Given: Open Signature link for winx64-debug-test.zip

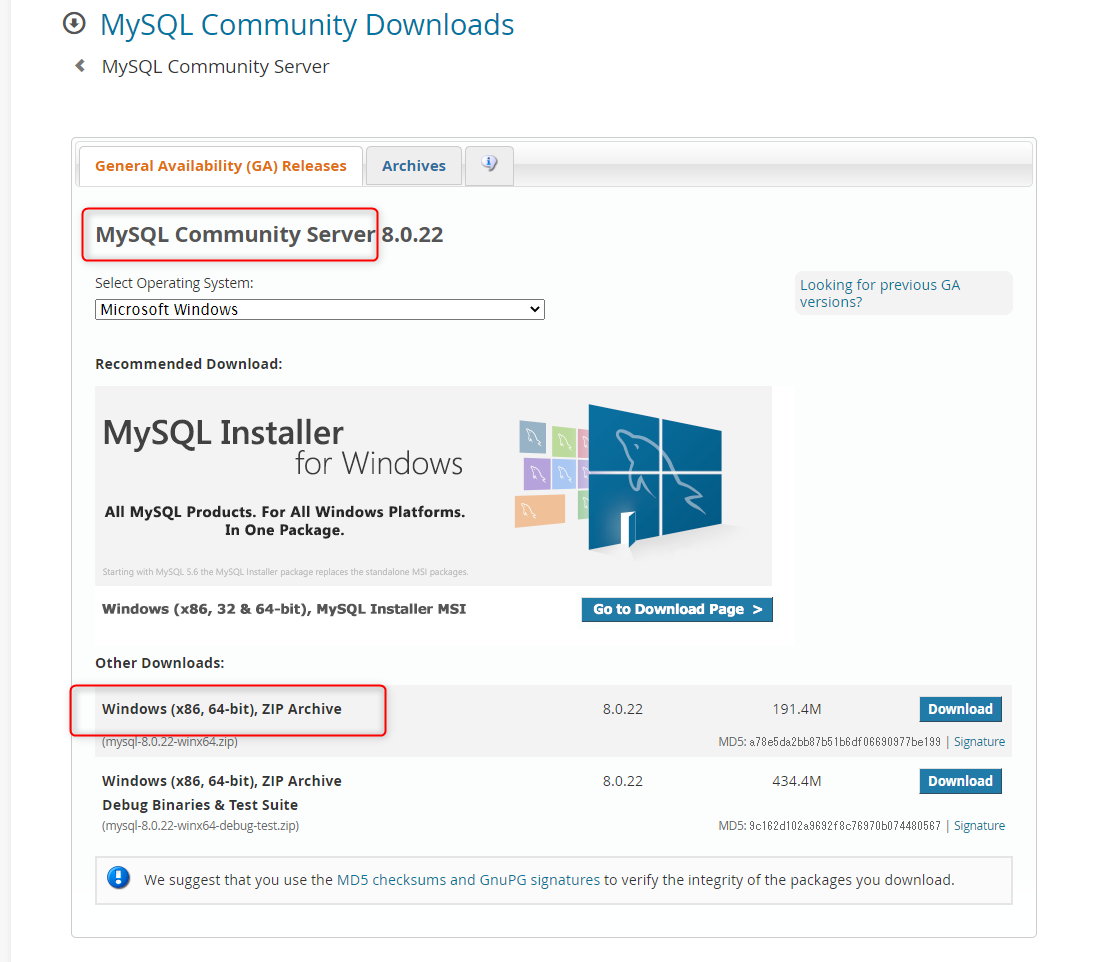Looking at the screenshot, I should point(979,825).
